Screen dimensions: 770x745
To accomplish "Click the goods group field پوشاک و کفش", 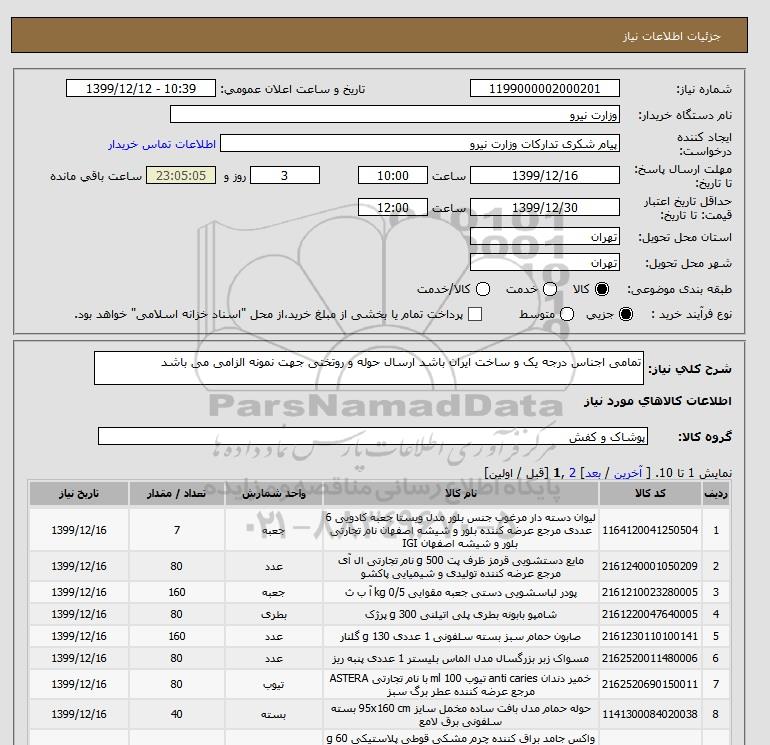I will click(x=373, y=437).
